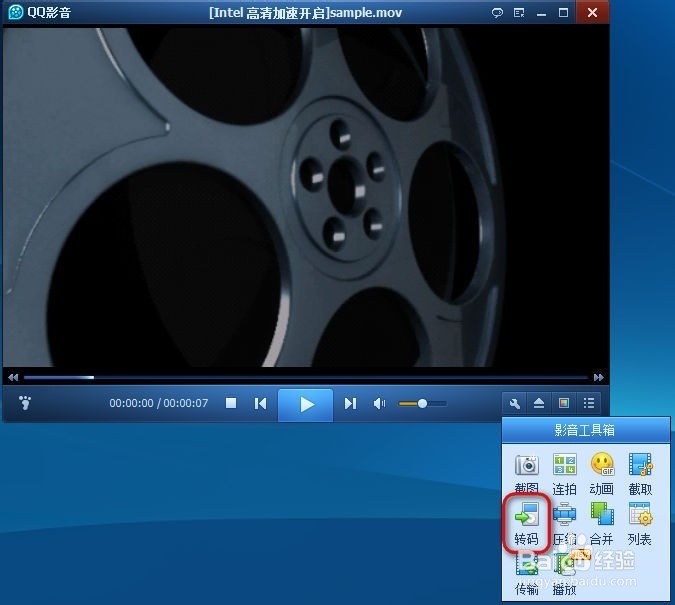Click the picture mode icon in control bar
The width and height of the screenshot is (675, 605).
pos(564,403)
